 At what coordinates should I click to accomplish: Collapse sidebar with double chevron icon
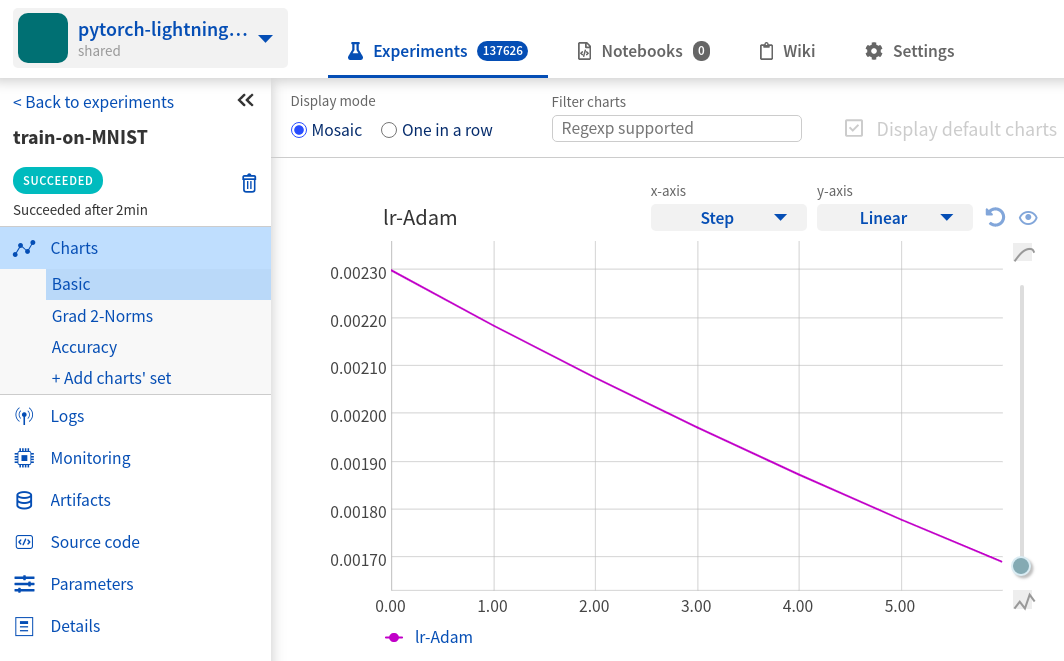pyautogui.click(x=245, y=100)
